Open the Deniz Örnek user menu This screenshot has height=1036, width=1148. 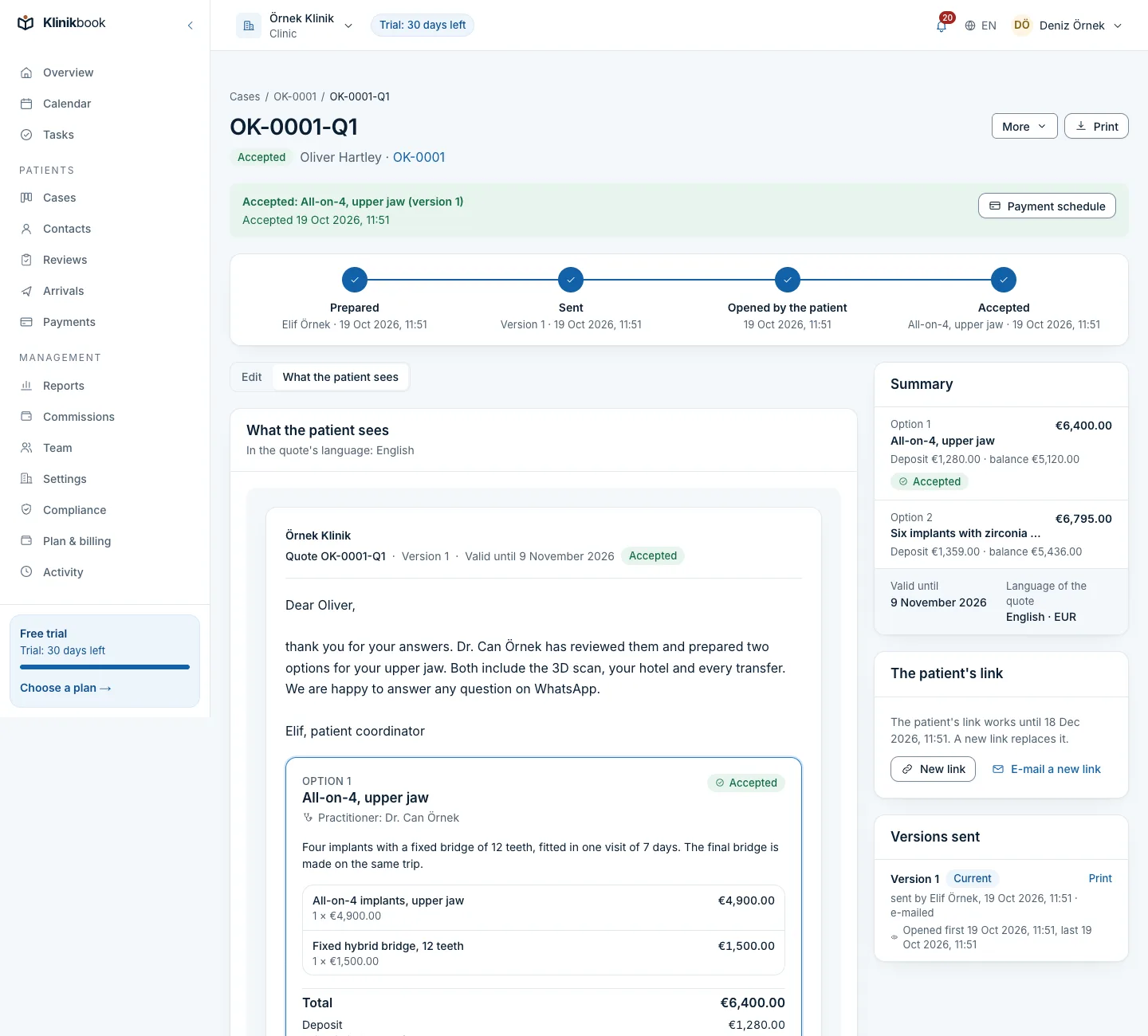(1067, 26)
